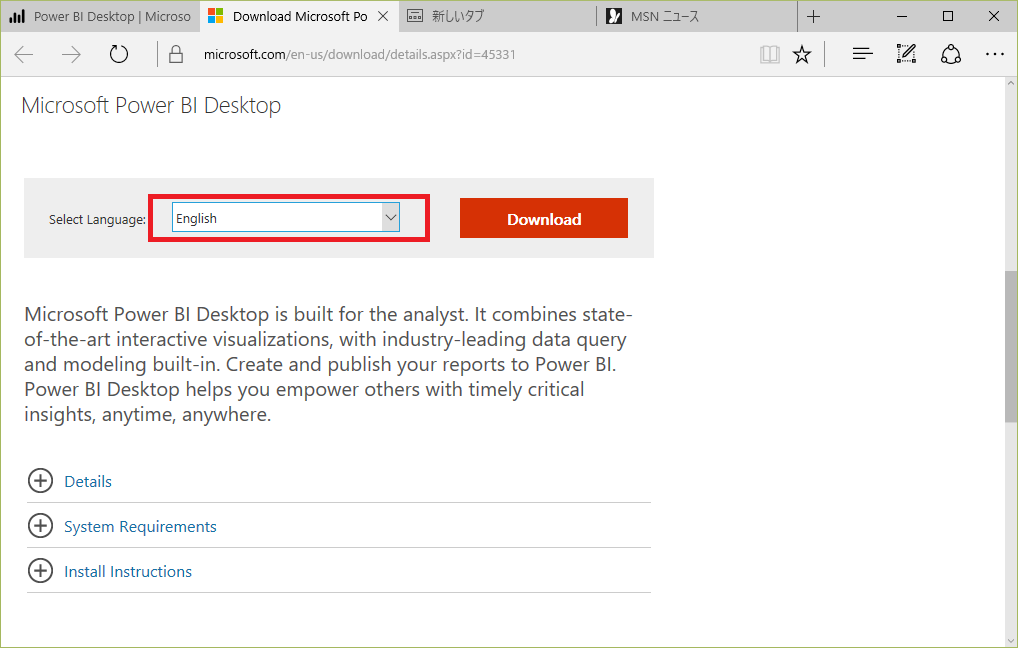Close the Download Microsoft Power BI tab
Viewport: 1018px width, 648px height.
point(383,16)
